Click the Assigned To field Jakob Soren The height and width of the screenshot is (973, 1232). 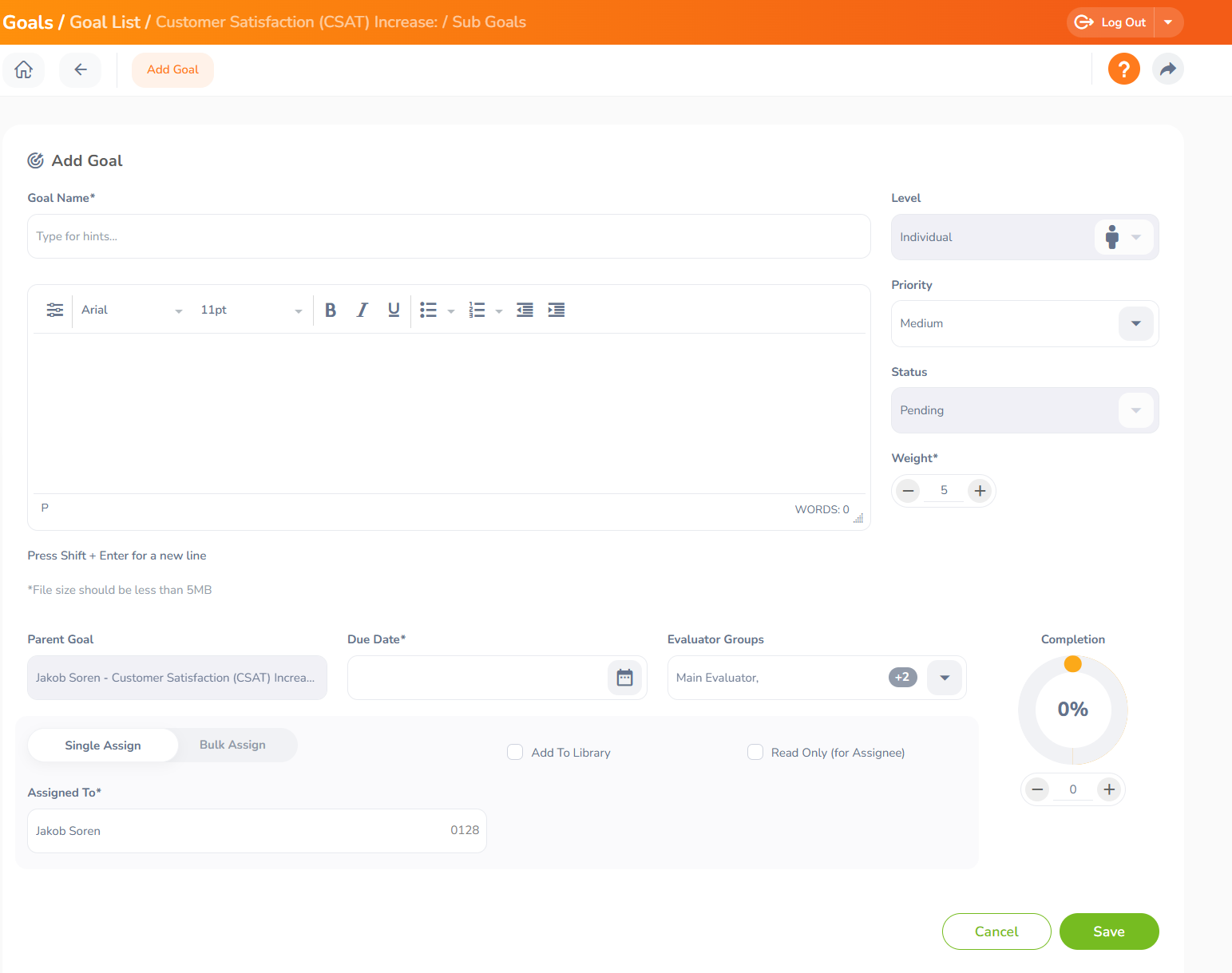click(257, 831)
